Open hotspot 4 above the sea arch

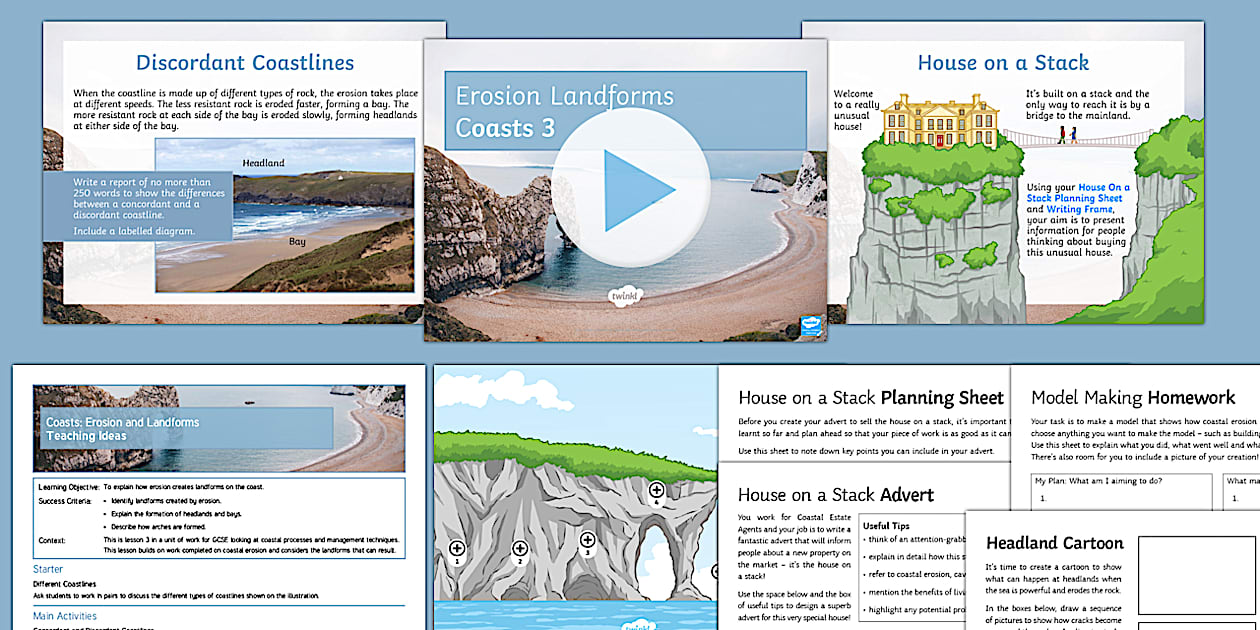[x=657, y=488]
